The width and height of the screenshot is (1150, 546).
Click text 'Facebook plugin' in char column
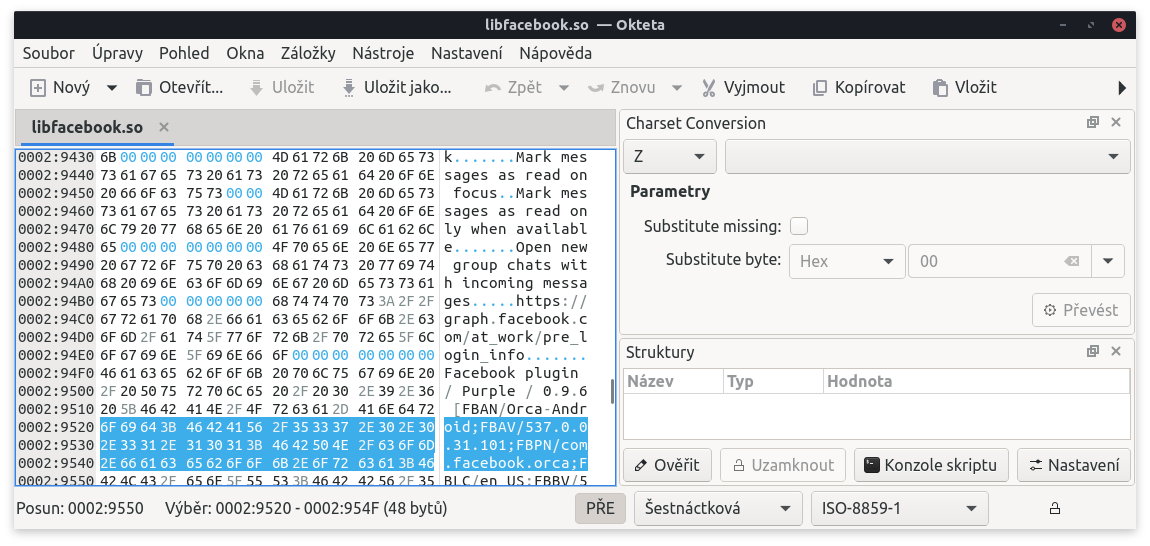click(511, 373)
